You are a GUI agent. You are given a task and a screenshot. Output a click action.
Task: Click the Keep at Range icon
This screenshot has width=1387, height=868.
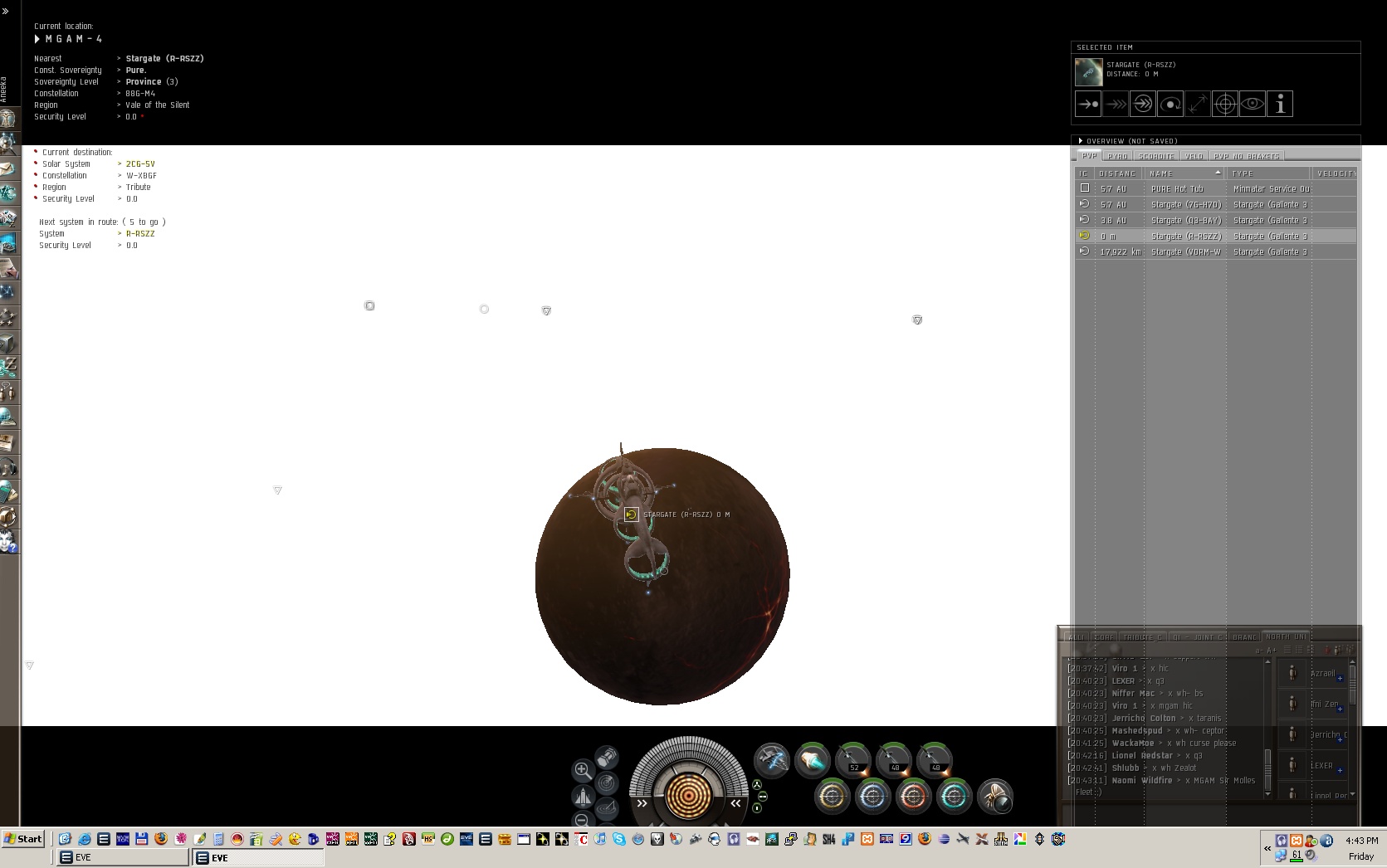click(x=1198, y=105)
